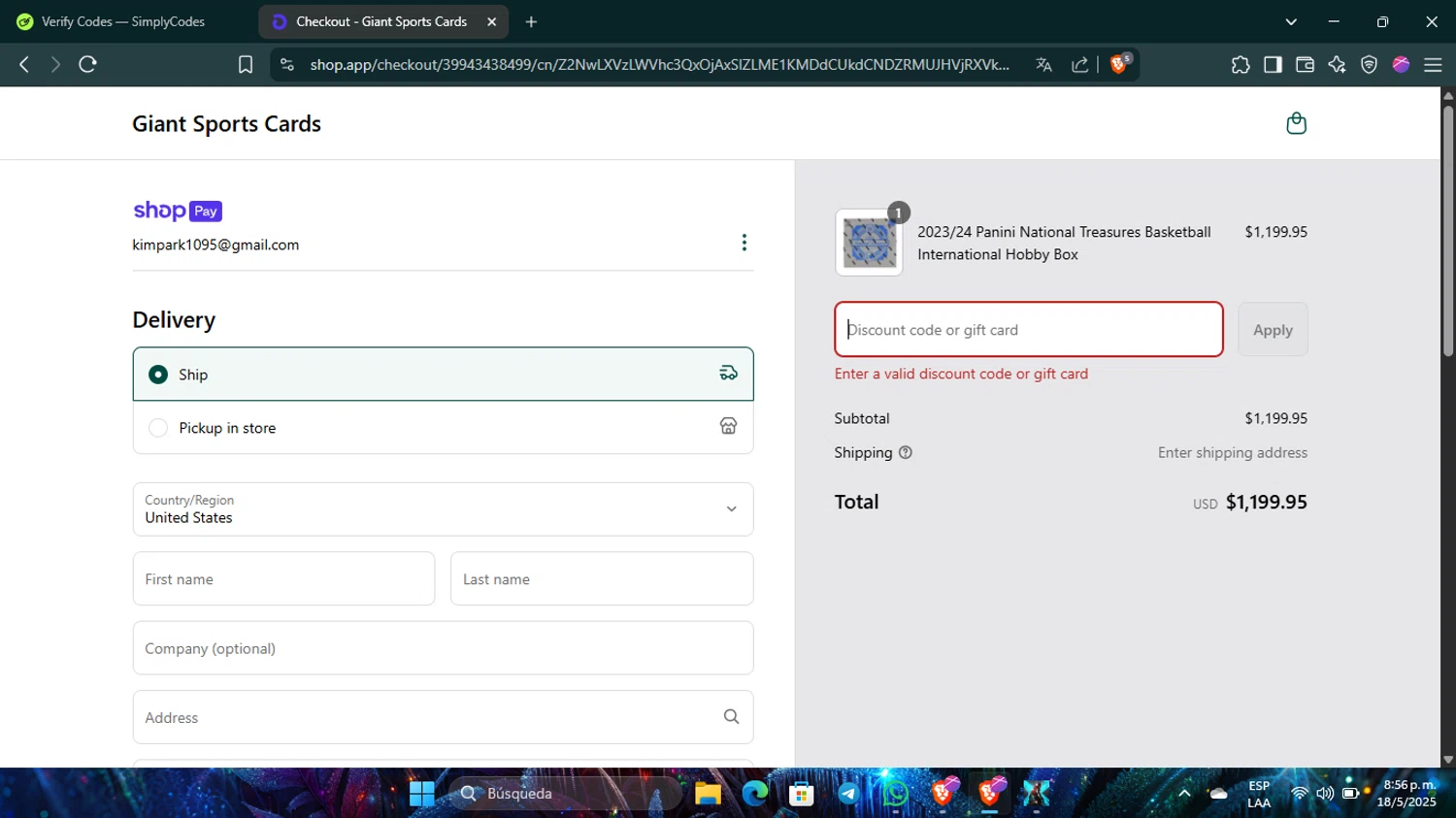Open Microsoft Edge from taskbar
Image resolution: width=1456 pixels, height=818 pixels.
pos(754,794)
